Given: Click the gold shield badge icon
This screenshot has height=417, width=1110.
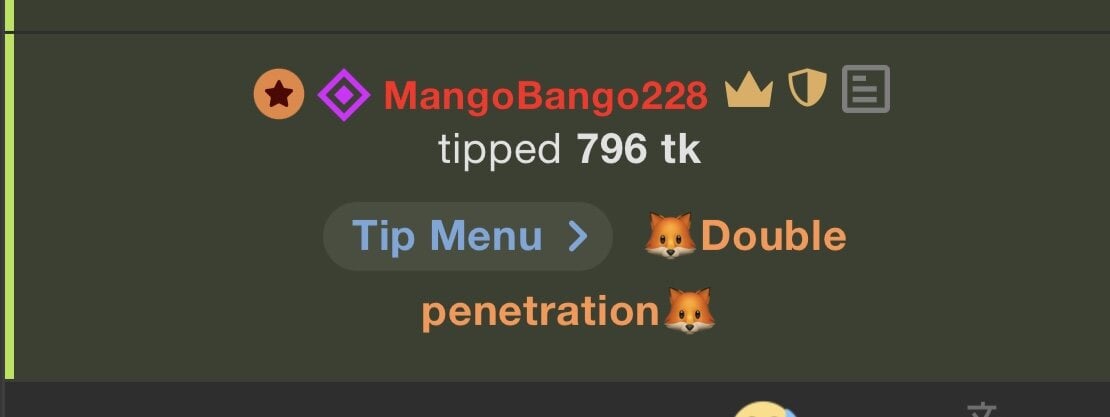Looking at the screenshot, I should pyautogui.click(x=807, y=89).
